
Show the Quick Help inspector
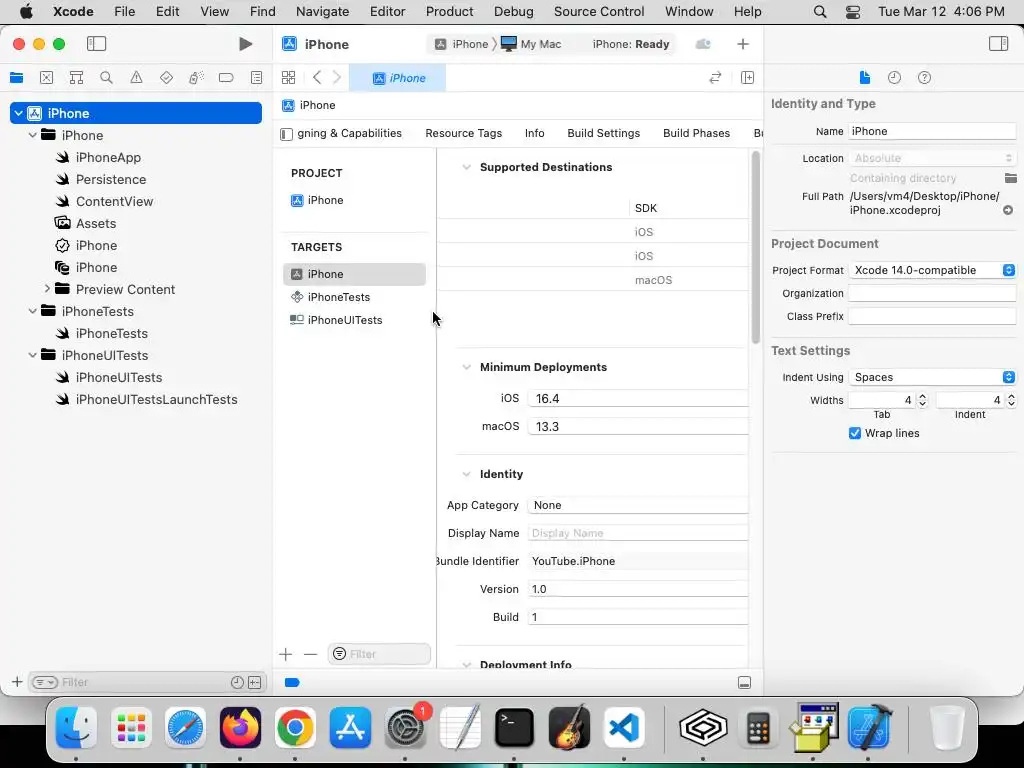click(924, 77)
